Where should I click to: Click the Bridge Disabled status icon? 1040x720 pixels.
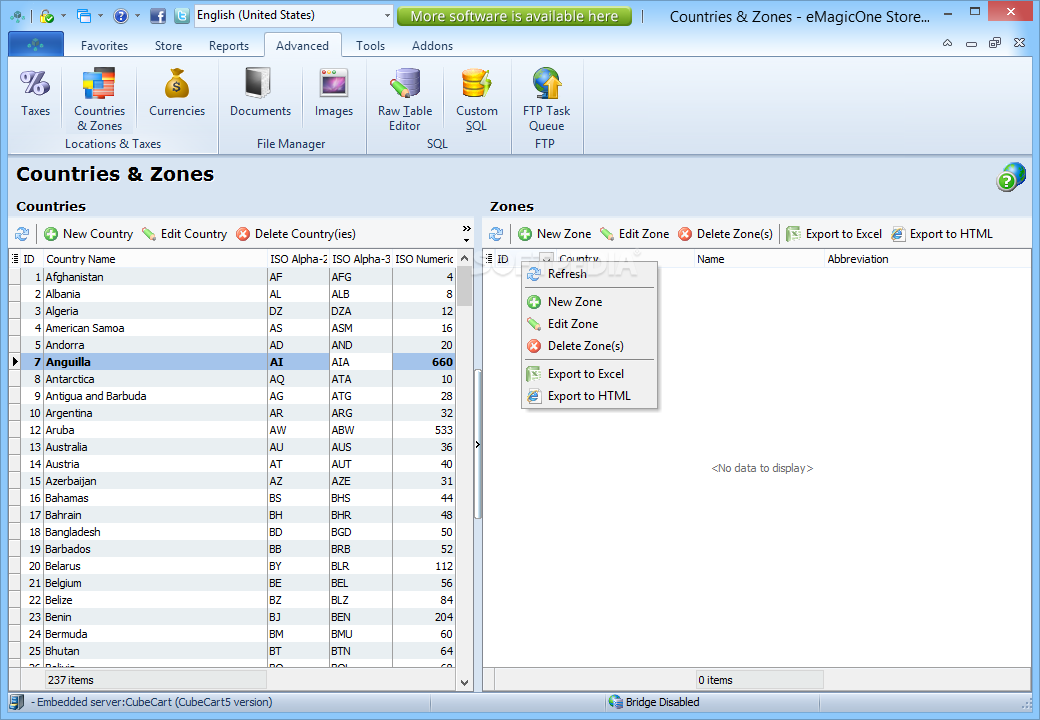click(616, 701)
